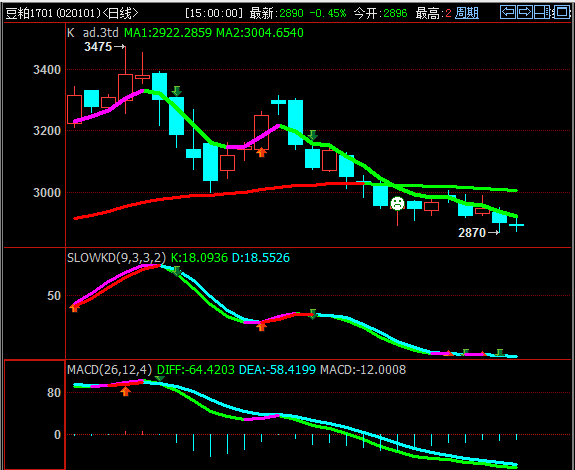Viewport: 575px width, 470px height.
Task: Click the sad face marker on chart
Action: (397, 203)
